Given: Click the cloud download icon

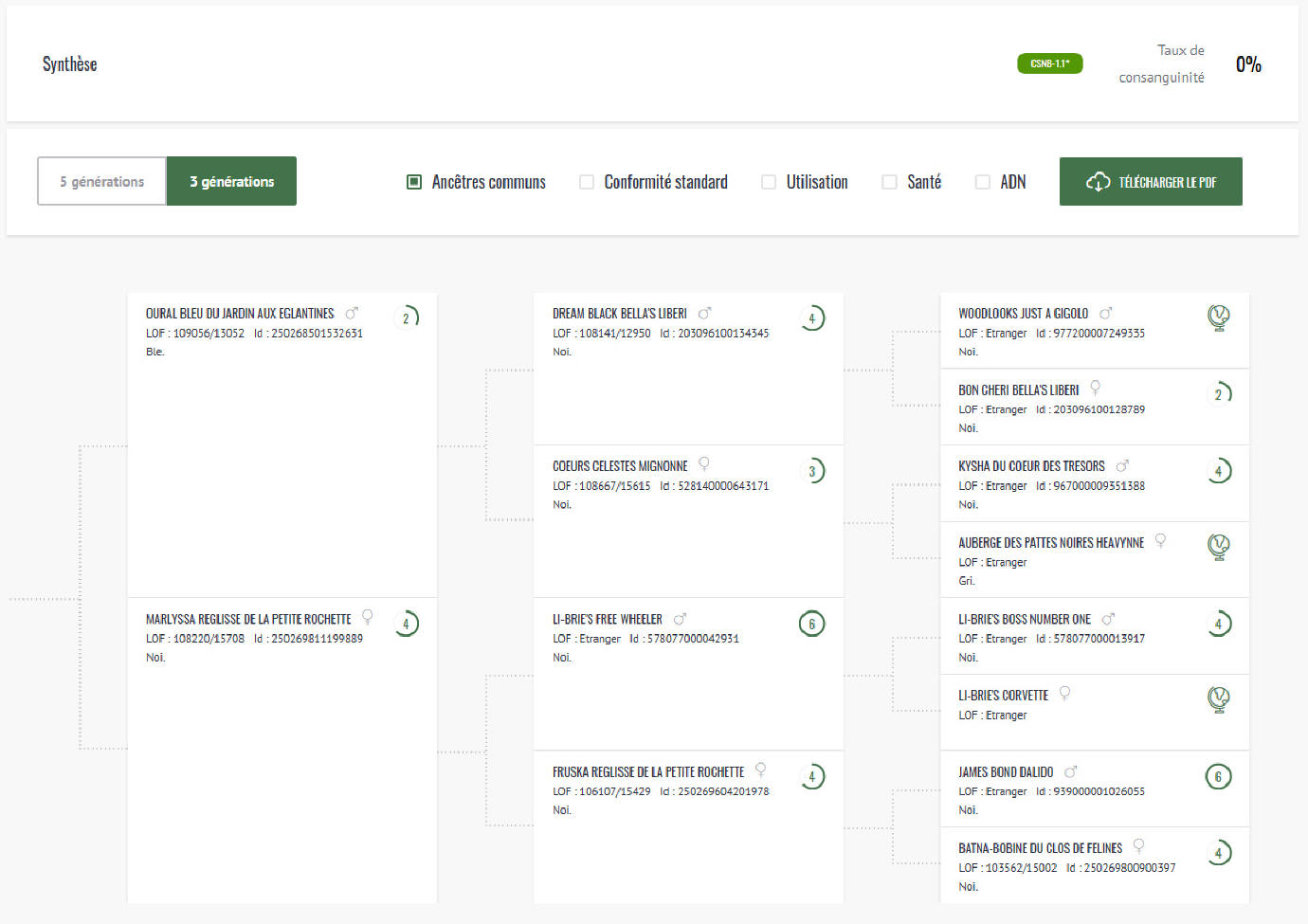Looking at the screenshot, I should [1098, 182].
